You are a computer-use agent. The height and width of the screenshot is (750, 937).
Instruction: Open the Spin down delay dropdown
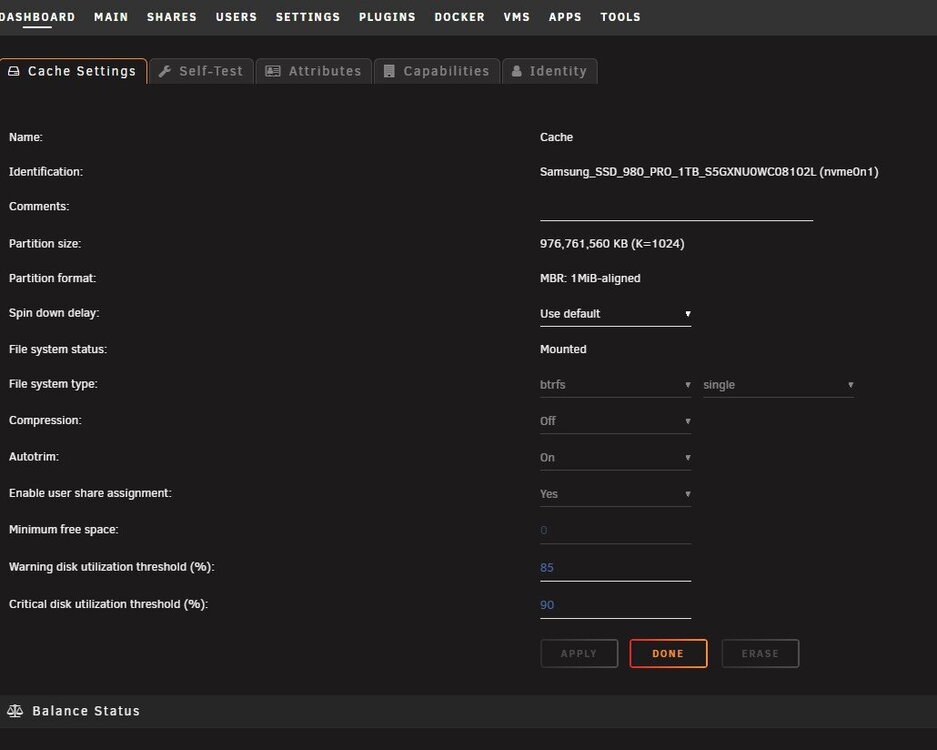(616, 314)
